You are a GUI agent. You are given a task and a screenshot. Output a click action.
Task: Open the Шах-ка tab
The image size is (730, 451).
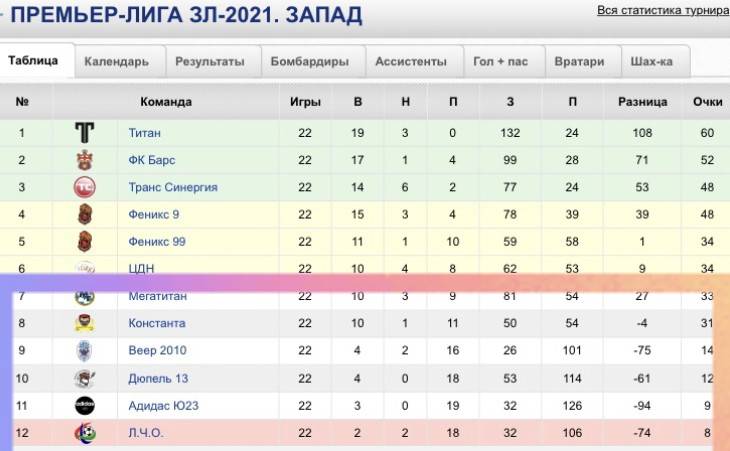(652, 61)
